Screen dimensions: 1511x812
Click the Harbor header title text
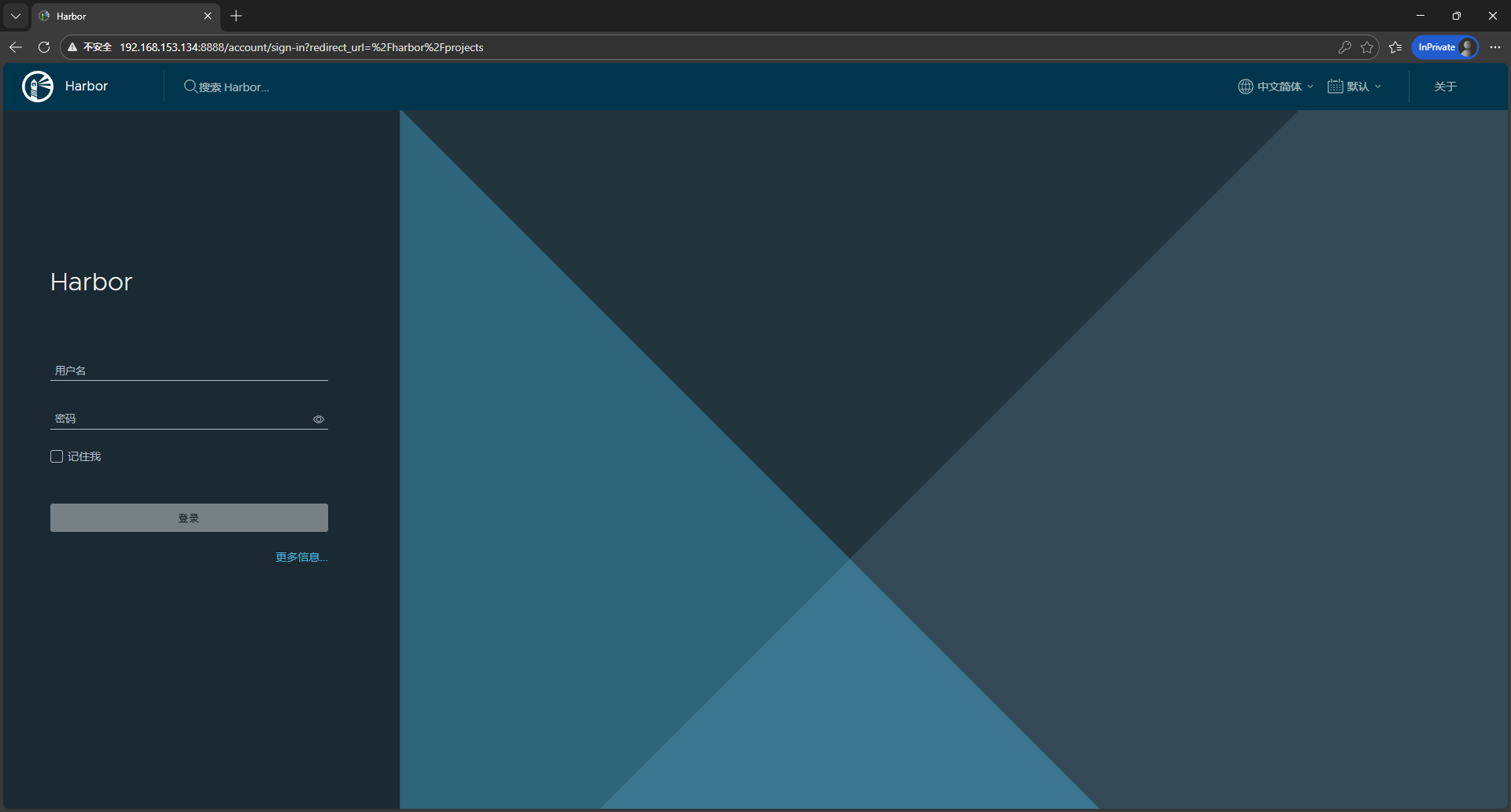(87, 87)
